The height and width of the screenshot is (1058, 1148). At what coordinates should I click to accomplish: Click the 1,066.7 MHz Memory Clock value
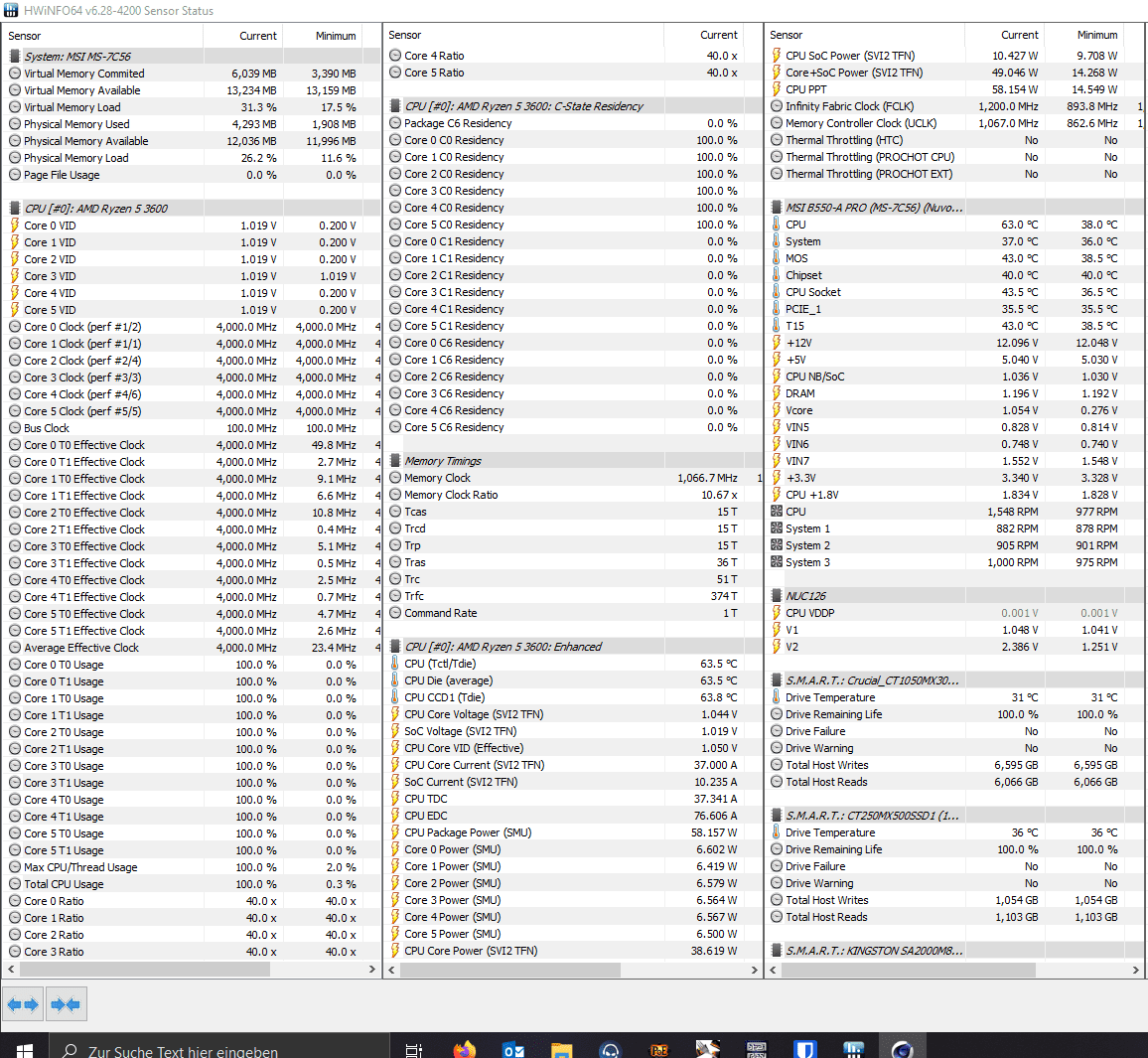coord(707,478)
